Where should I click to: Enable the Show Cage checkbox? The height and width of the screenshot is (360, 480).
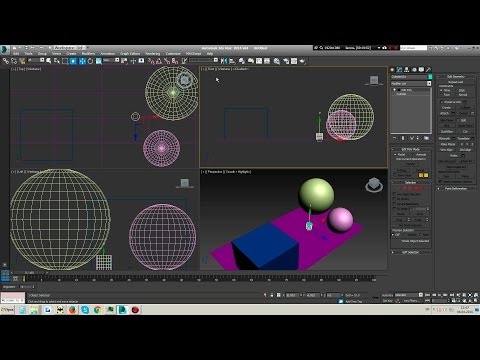(395, 175)
